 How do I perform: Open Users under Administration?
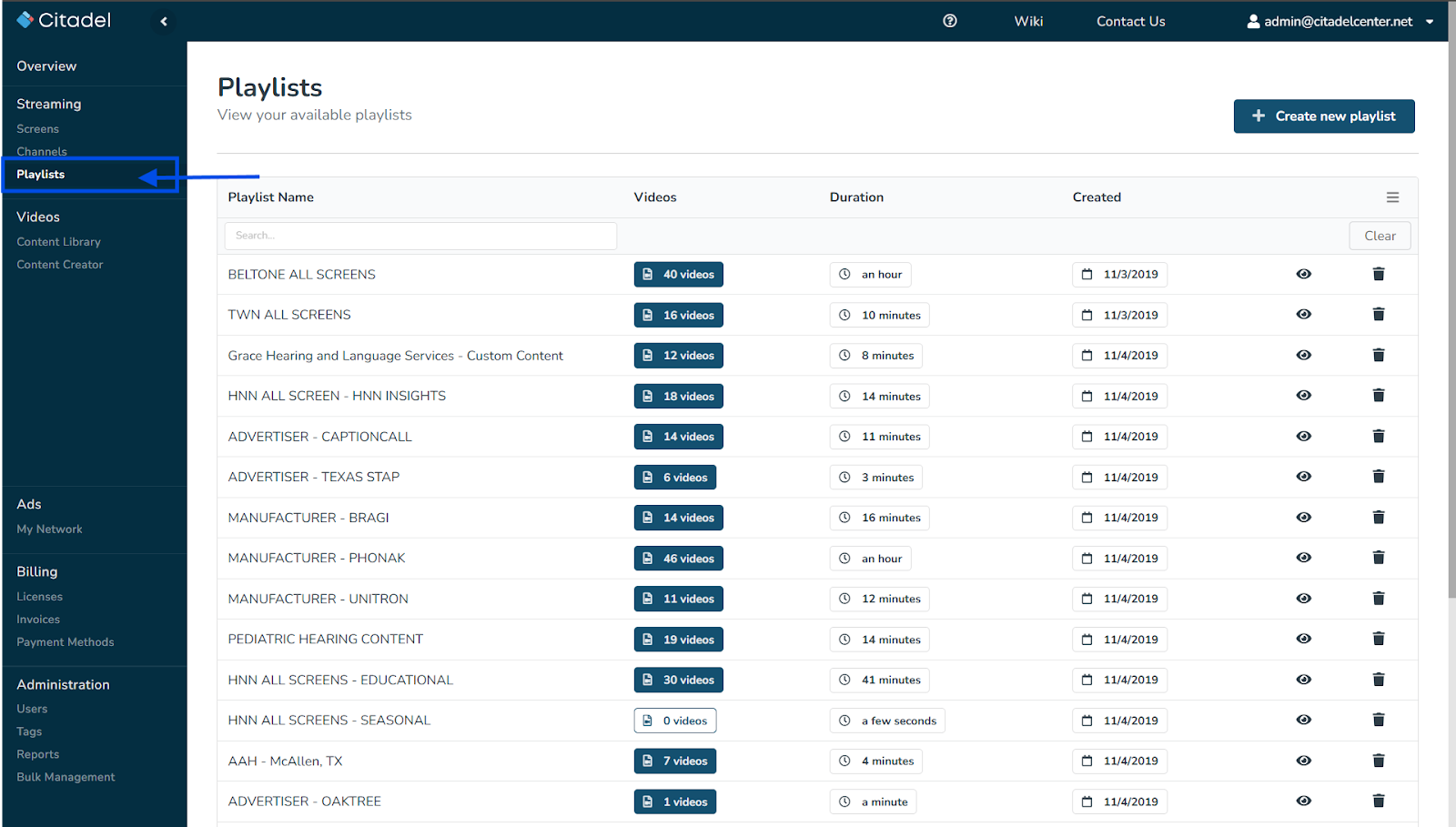32,709
